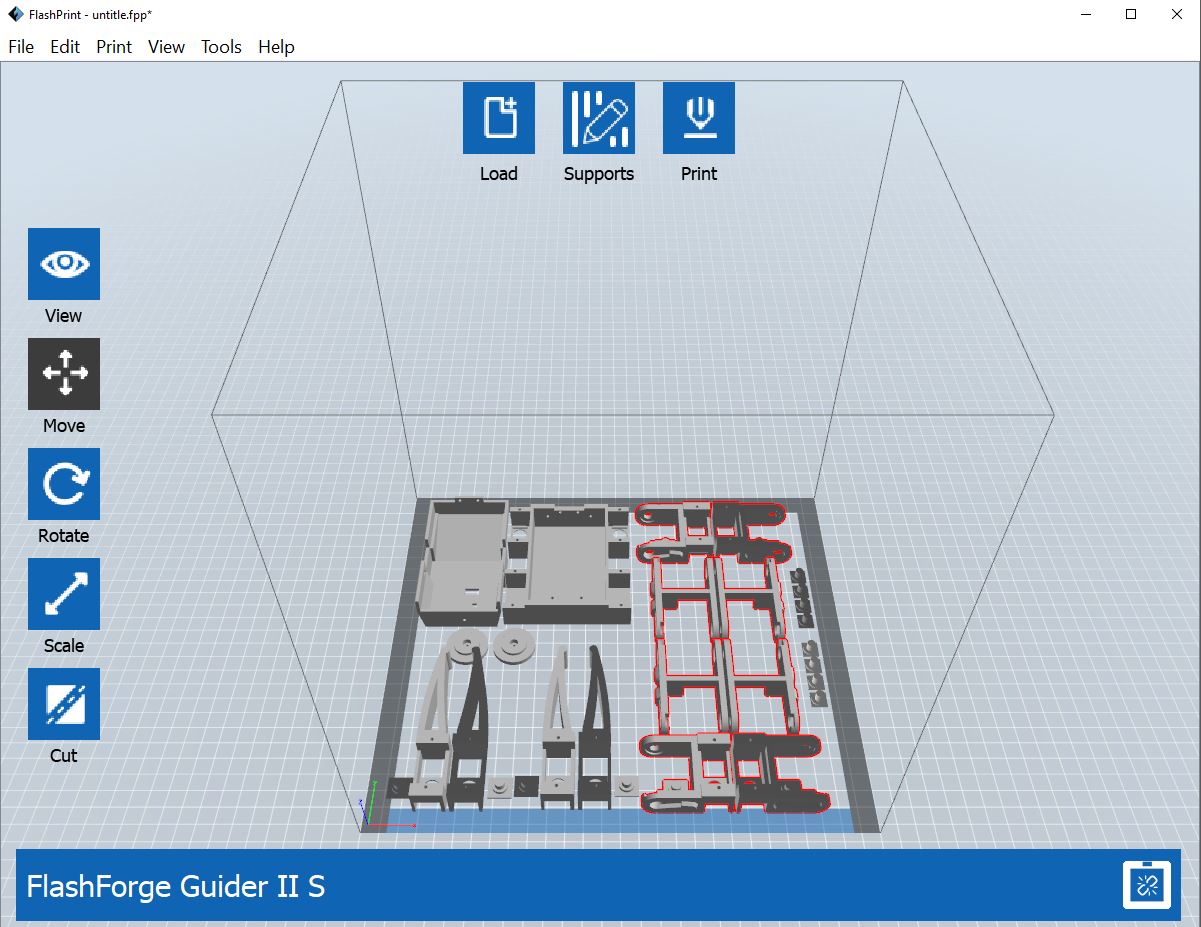This screenshot has height=927, width=1201.
Task: Activate the Move tool
Action: click(64, 374)
